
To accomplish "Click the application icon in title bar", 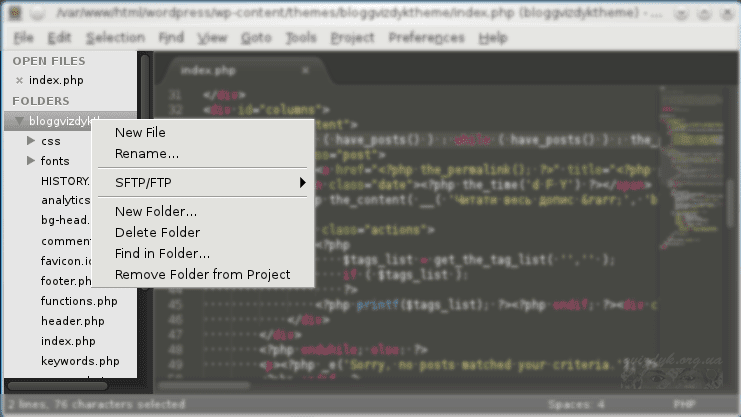I will point(15,13).
